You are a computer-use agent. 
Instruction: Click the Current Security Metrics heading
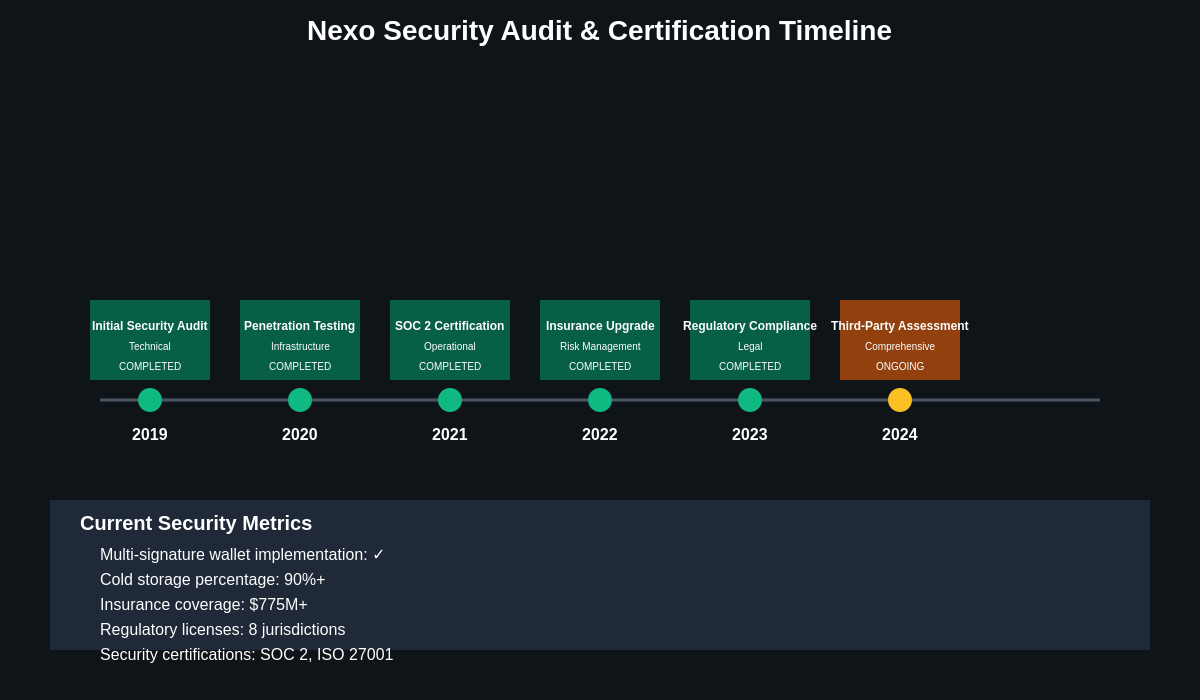(x=196, y=523)
